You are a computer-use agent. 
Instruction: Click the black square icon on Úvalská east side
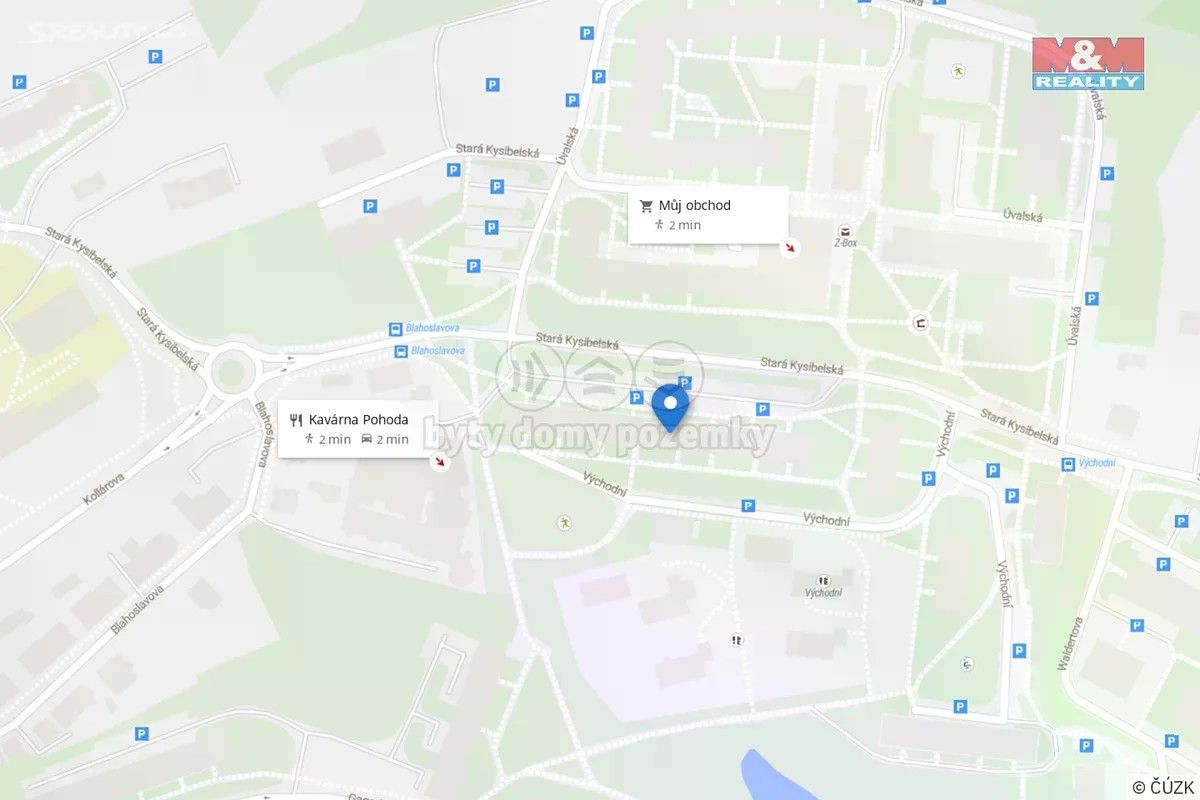coord(919,323)
